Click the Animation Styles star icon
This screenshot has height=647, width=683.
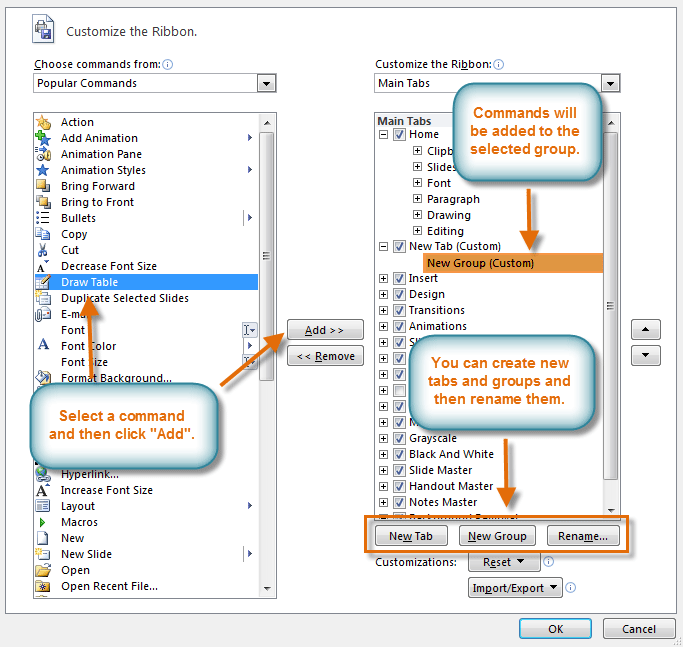[43, 170]
